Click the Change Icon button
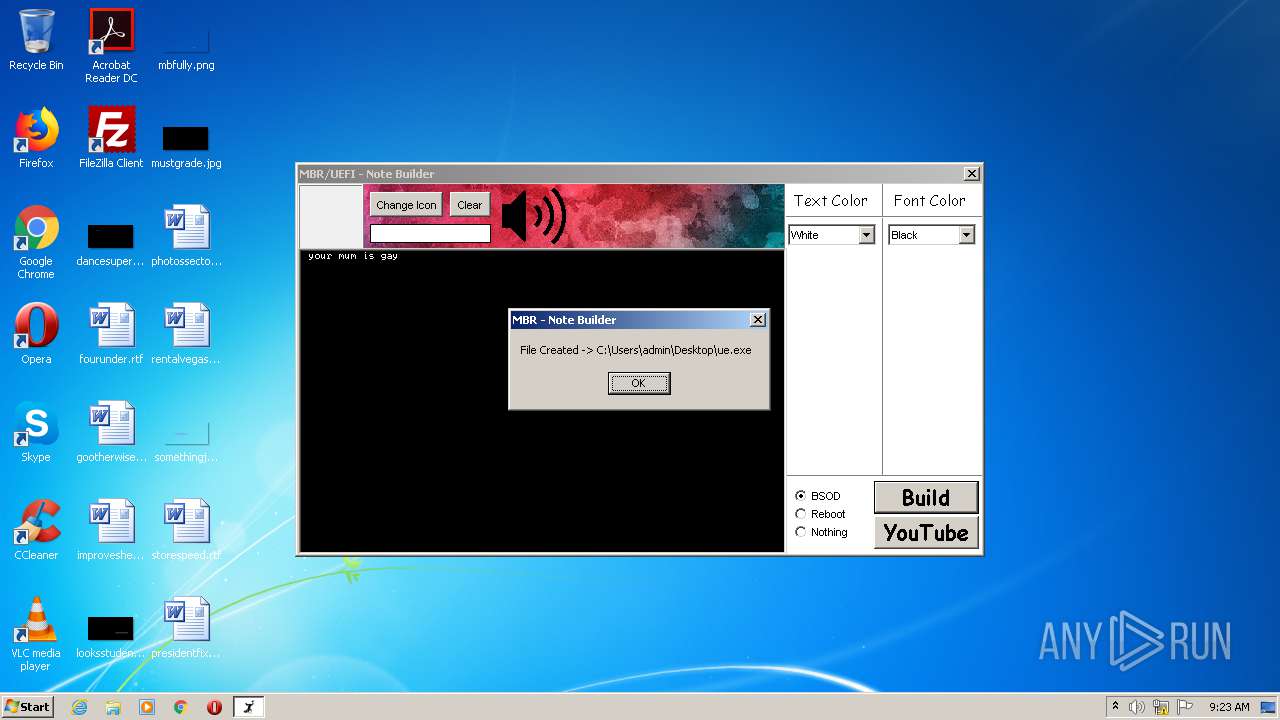 click(406, 205)
